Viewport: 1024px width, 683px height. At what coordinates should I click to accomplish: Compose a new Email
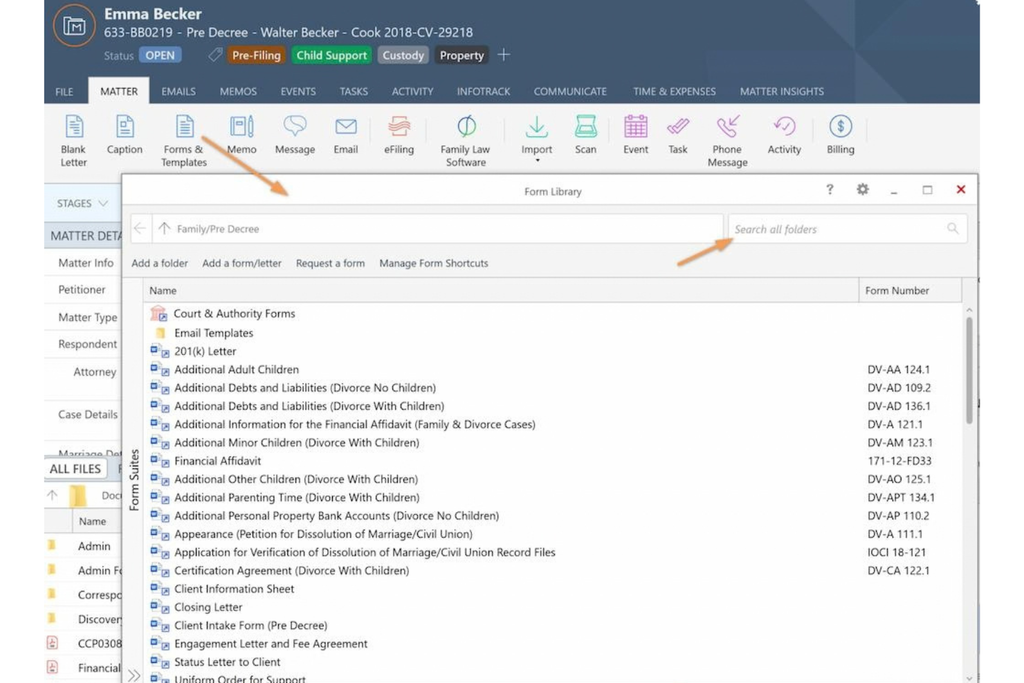(345, 135)
